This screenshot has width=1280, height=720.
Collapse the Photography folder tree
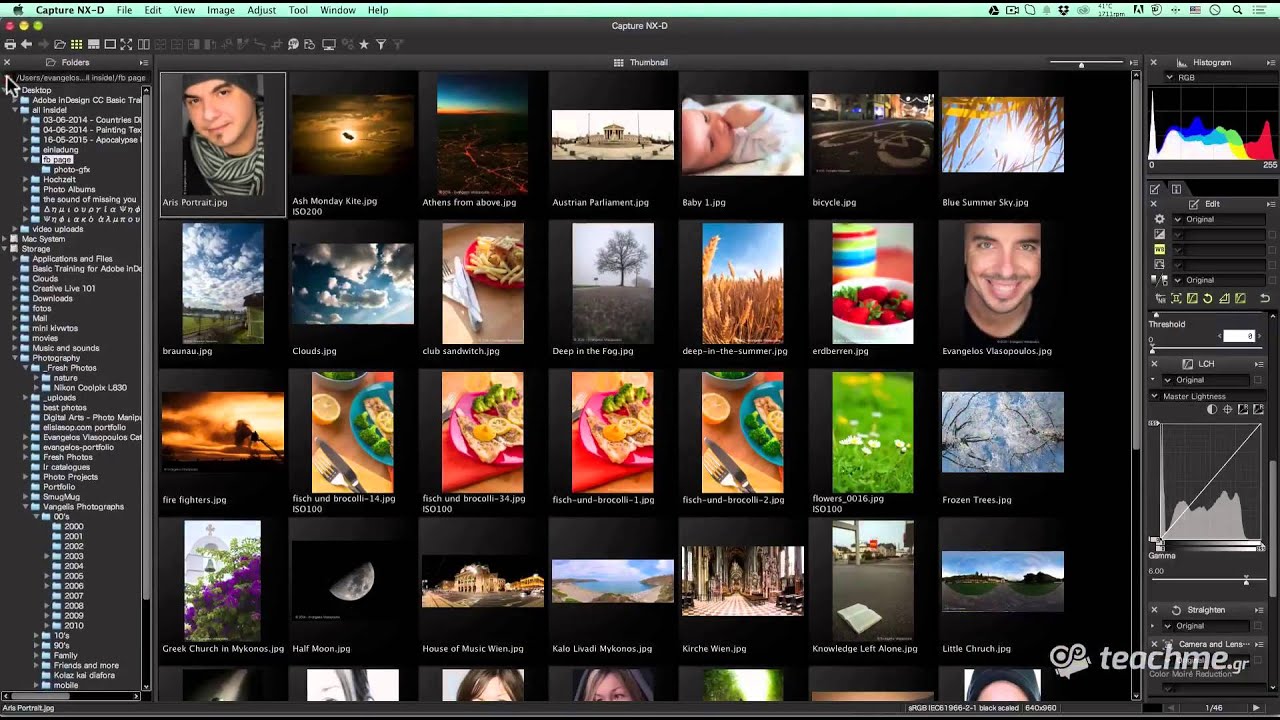(x=16, y=358)
